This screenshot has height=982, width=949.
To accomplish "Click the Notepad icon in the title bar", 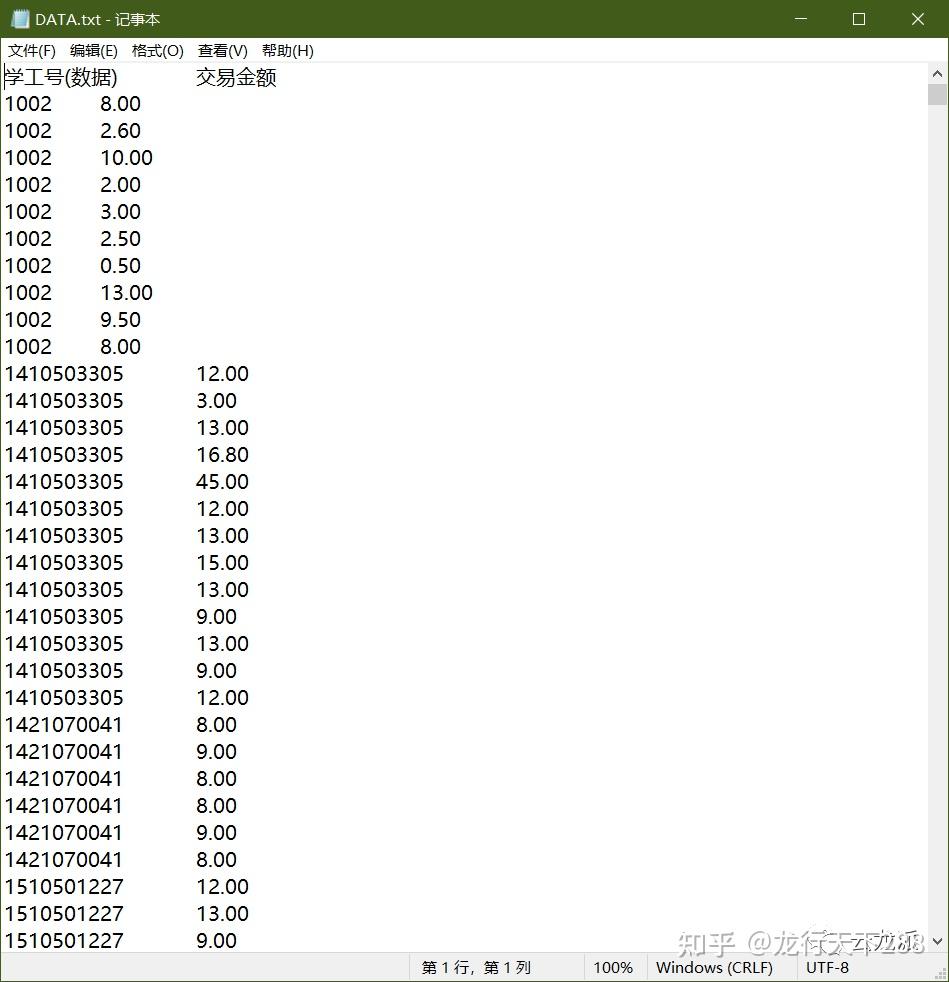I will tap(18, 18).
